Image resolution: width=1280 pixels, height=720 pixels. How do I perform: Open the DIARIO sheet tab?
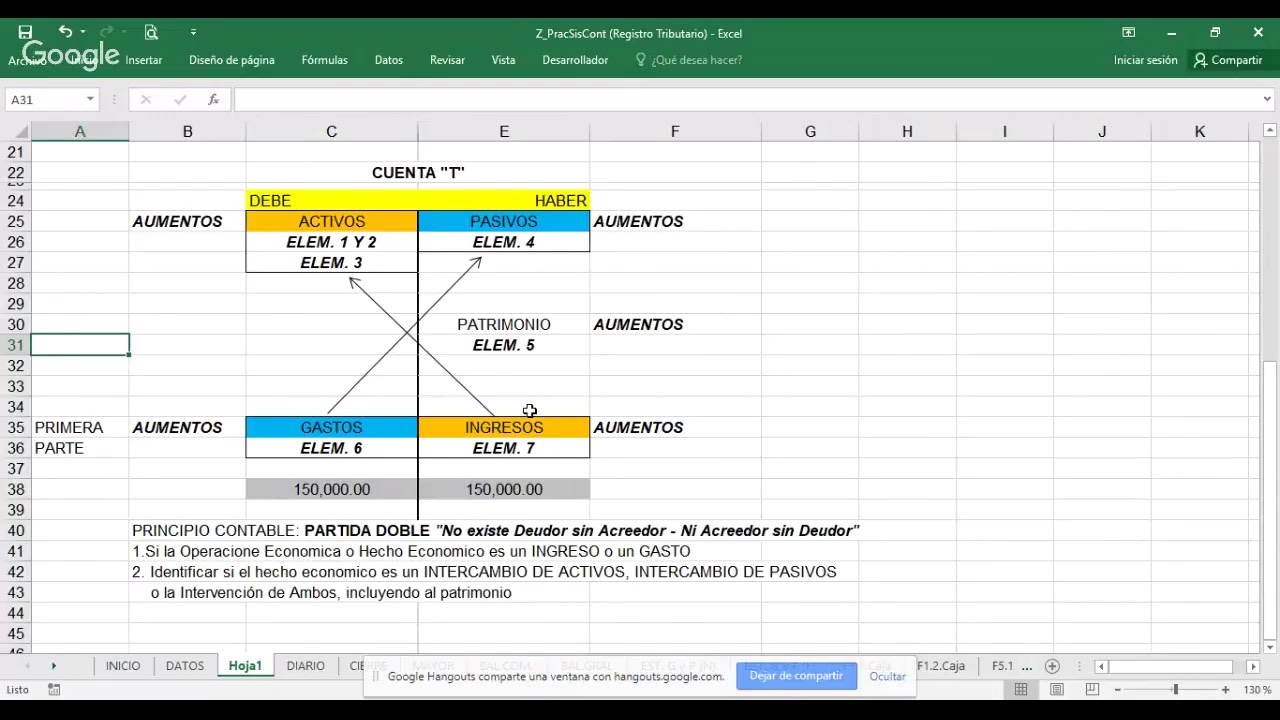tap(305, 666)
